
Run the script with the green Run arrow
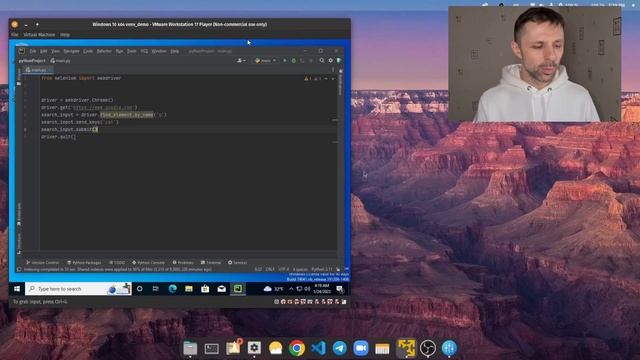pos(285,60)
